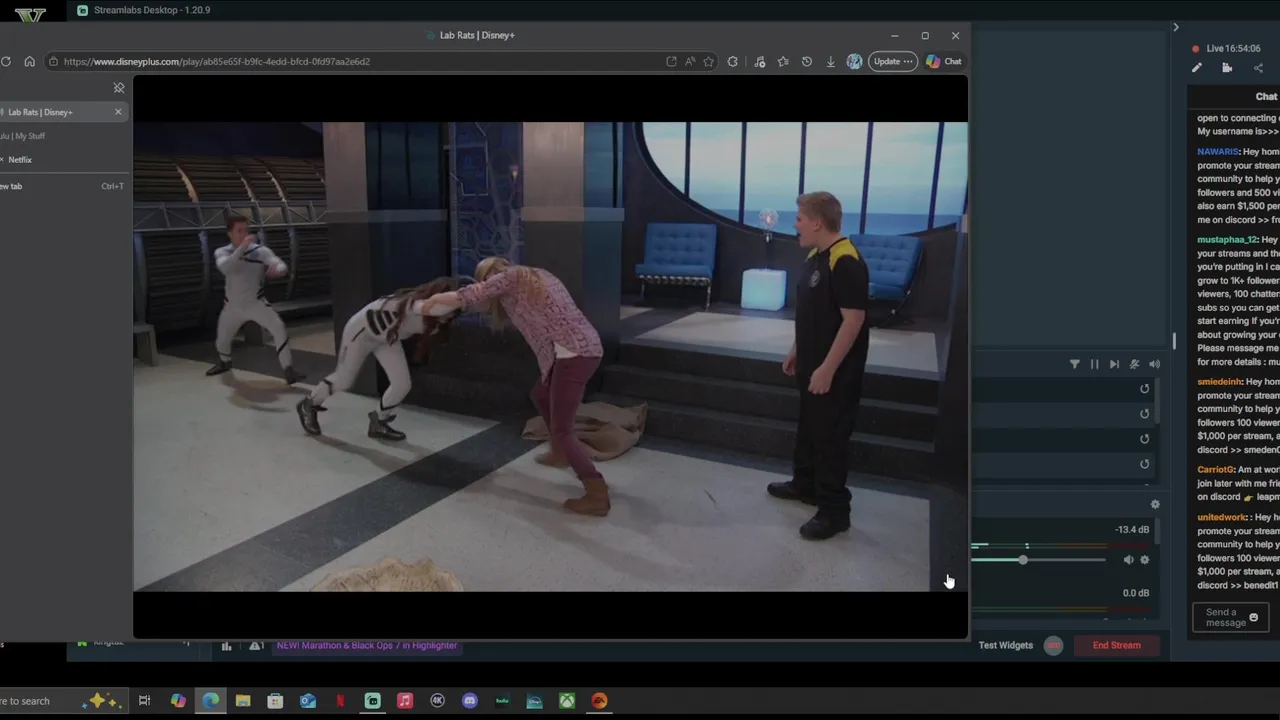
Task: Click the mustaphaa_12 chat username
Action: [x=1226, y=240]
